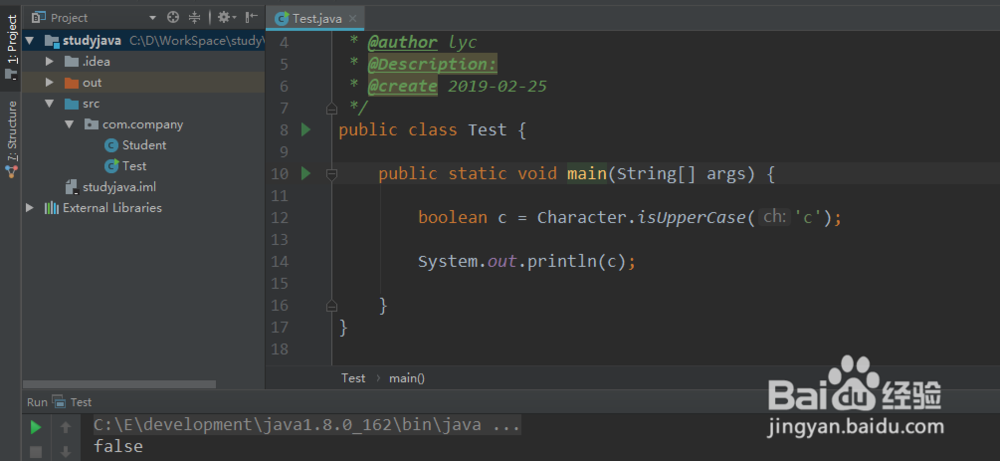Select the out folder row

pyautogui.click(x=143, y=83)
